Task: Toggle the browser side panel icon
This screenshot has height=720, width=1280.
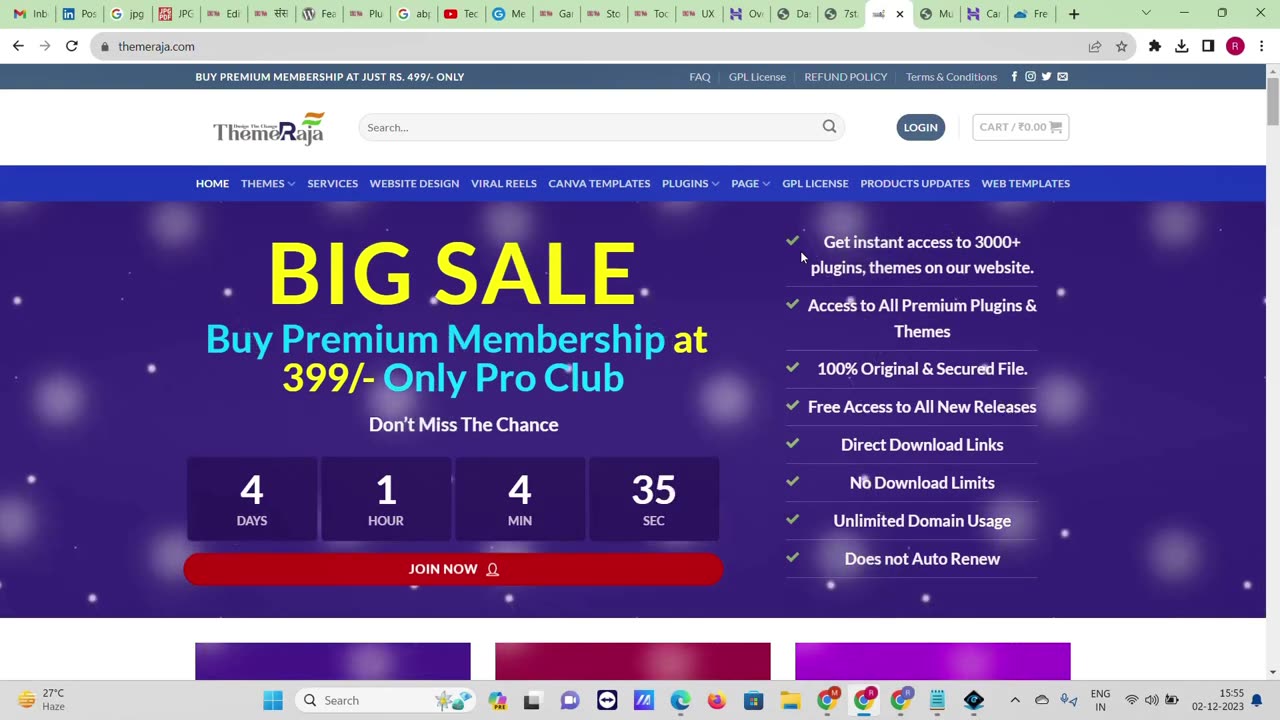Action: click(x=1208, y=46)
